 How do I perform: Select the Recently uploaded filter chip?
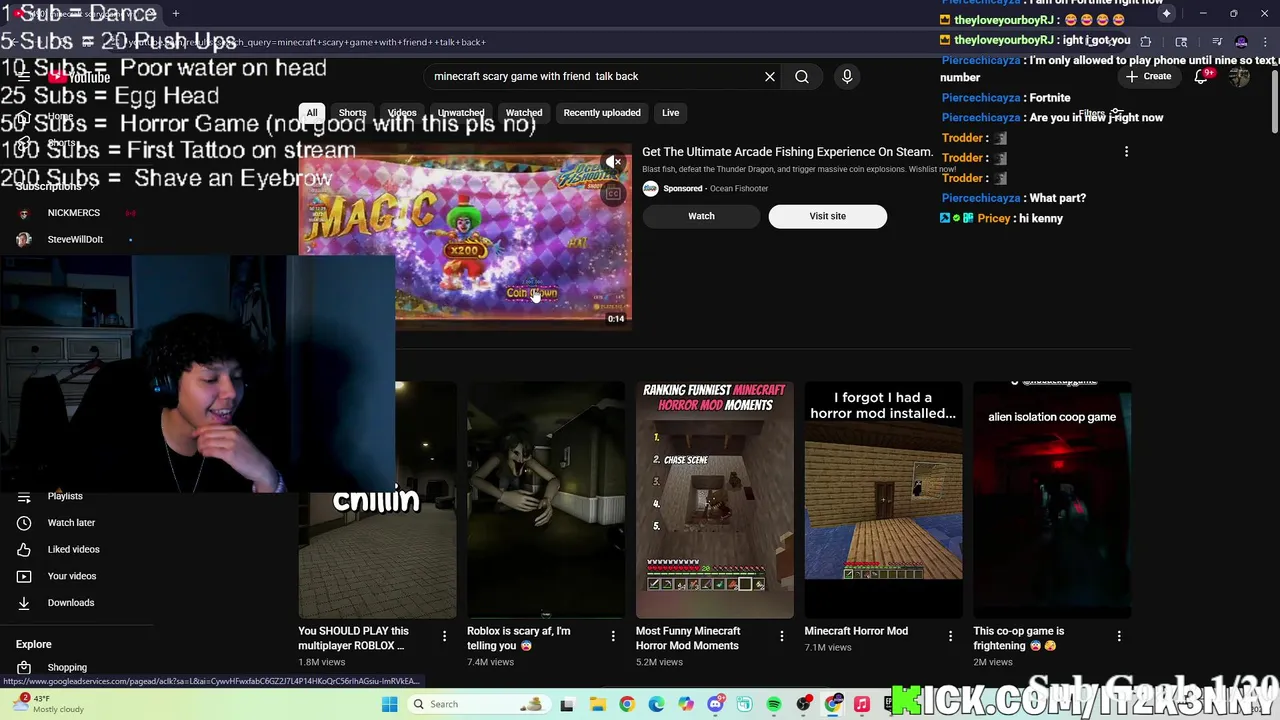[x=602, y=113]
